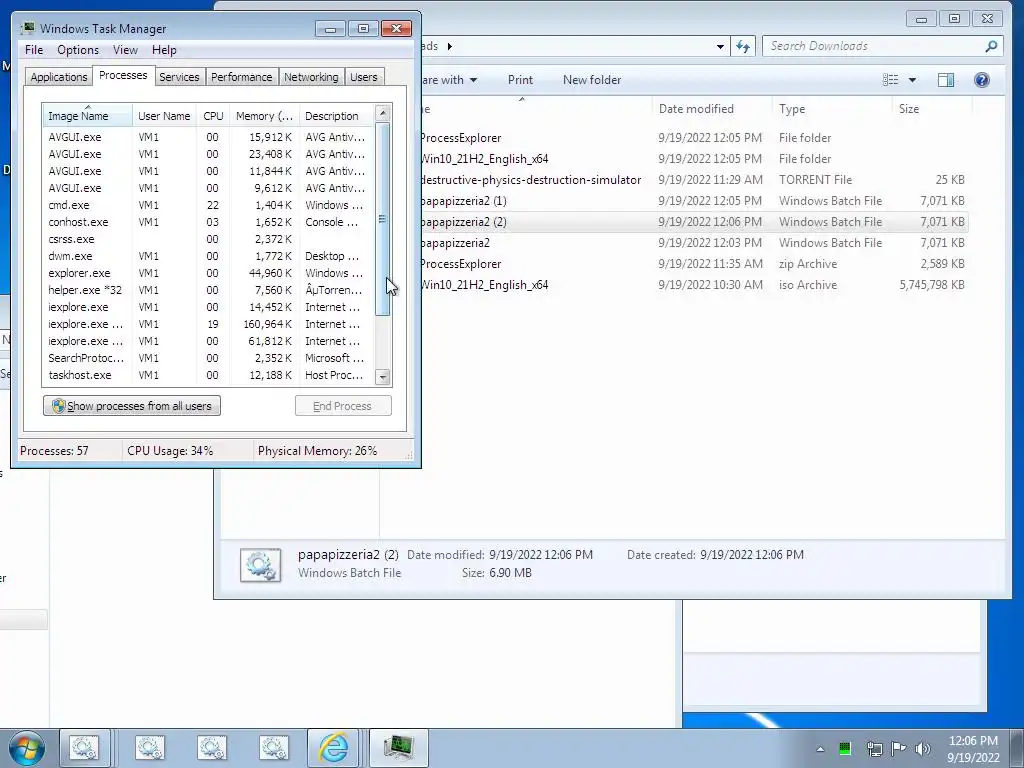This screenshot has width=1024, height=768.
Task: Select the conhost.exe process
Action: point(208,222)
